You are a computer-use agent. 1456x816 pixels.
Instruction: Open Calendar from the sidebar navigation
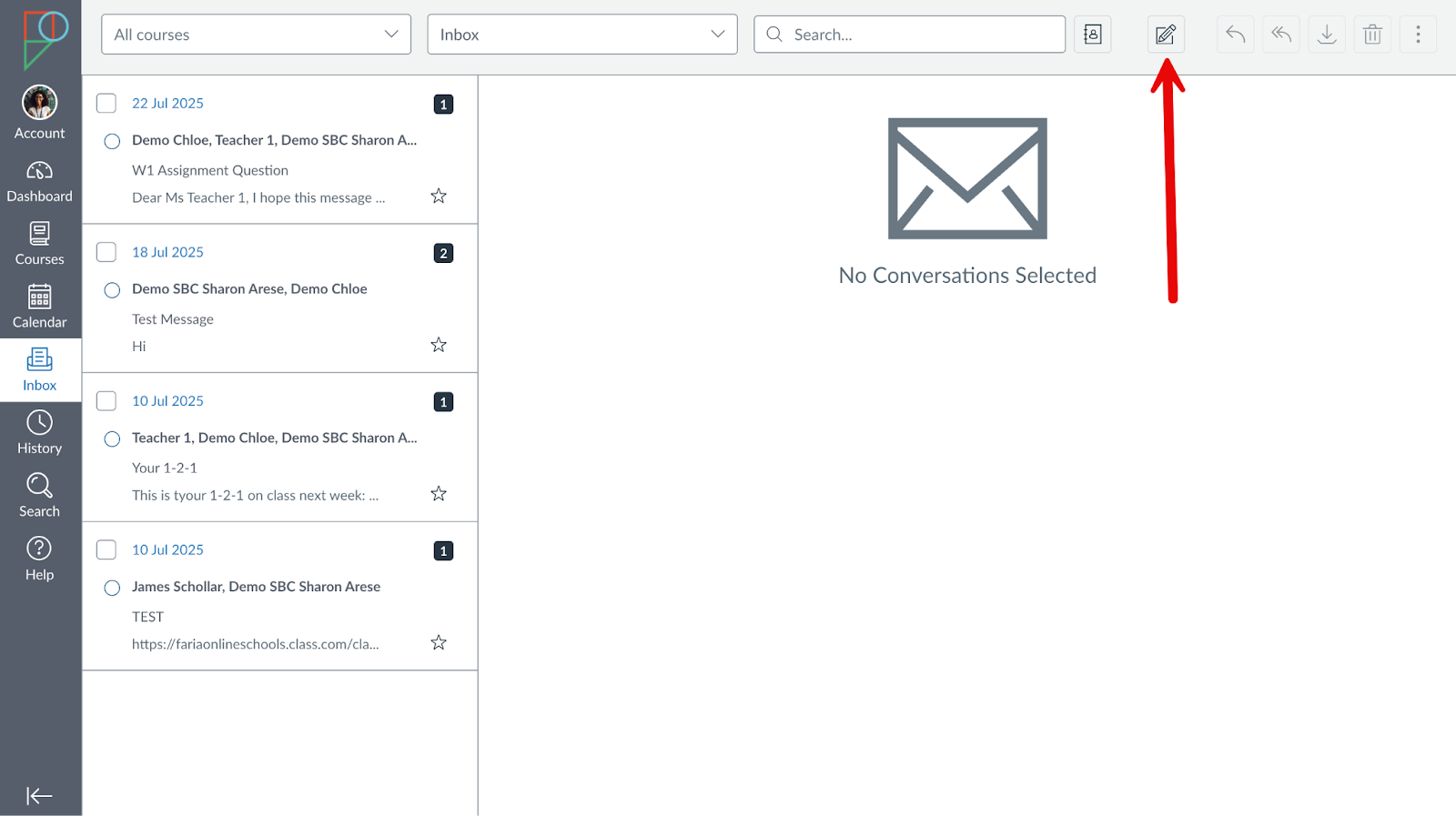point(40,307)
